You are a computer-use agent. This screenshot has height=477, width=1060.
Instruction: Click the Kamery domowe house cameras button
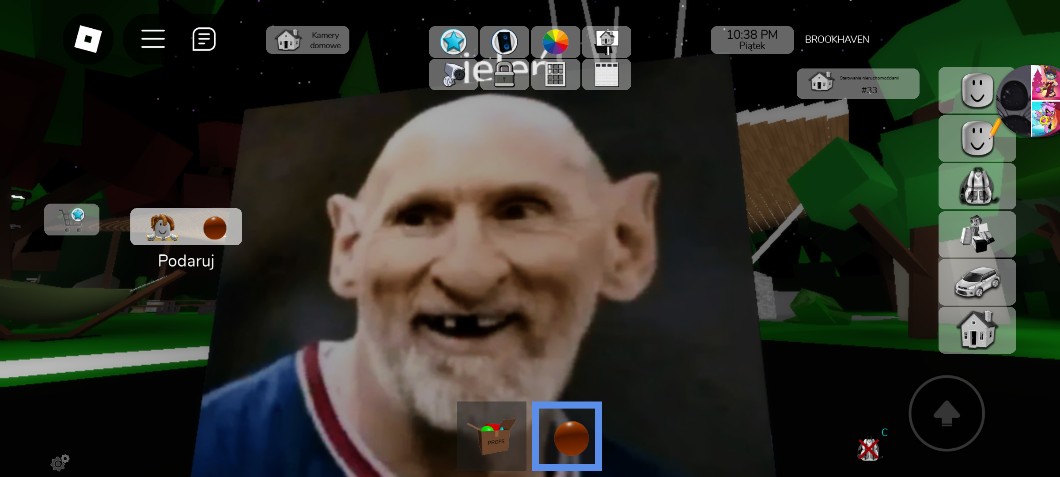click(307, 40)
